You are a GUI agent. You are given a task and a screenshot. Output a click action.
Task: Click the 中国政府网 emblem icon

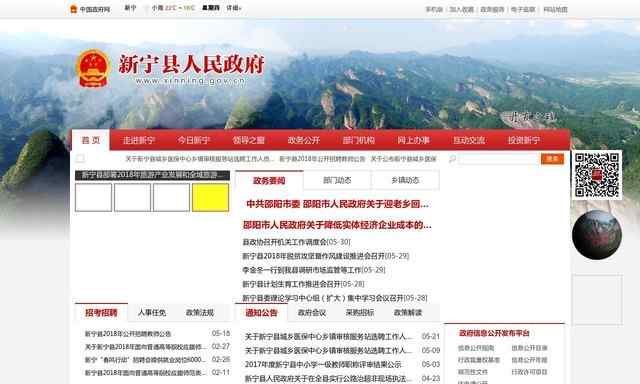coord(73,9)
